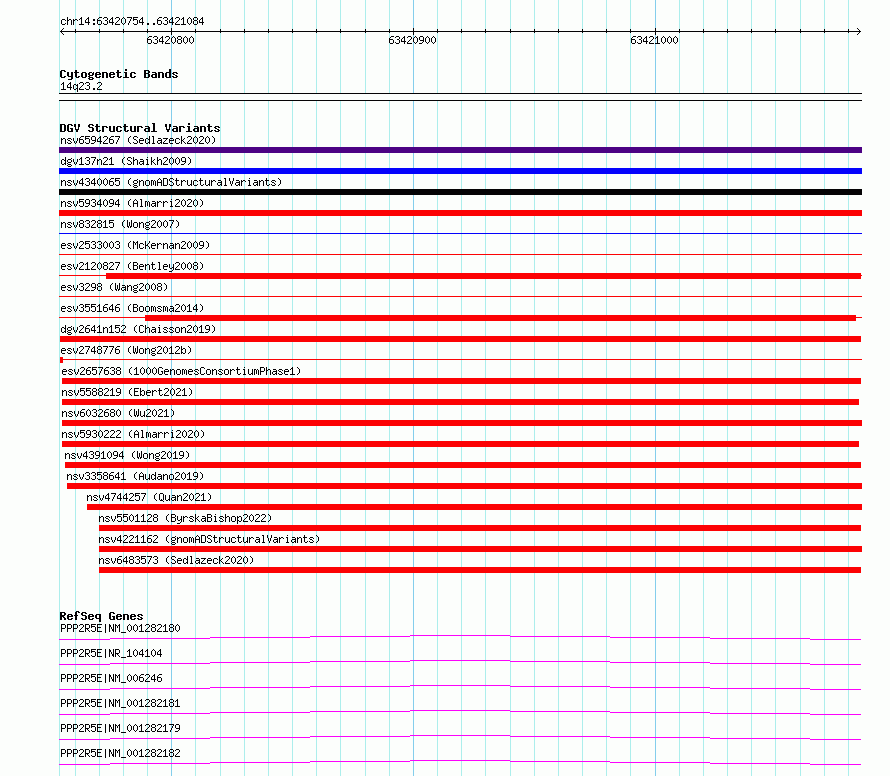Select variant dgv137n21 (Shaikh2009) label
This screenshot has height=776, width=890.
(126, 161)
